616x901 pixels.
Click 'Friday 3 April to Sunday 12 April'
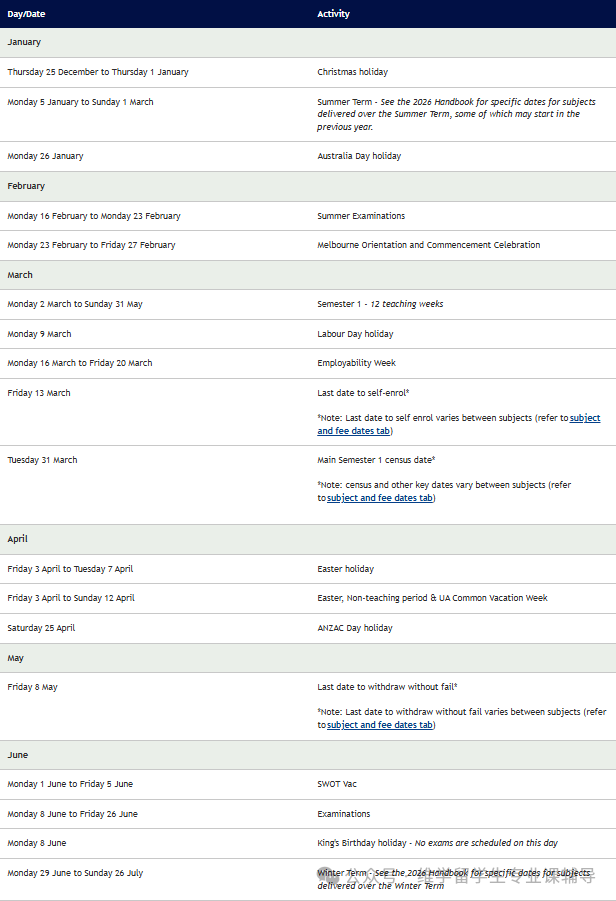pyautogui.click(x=71, y=598)
